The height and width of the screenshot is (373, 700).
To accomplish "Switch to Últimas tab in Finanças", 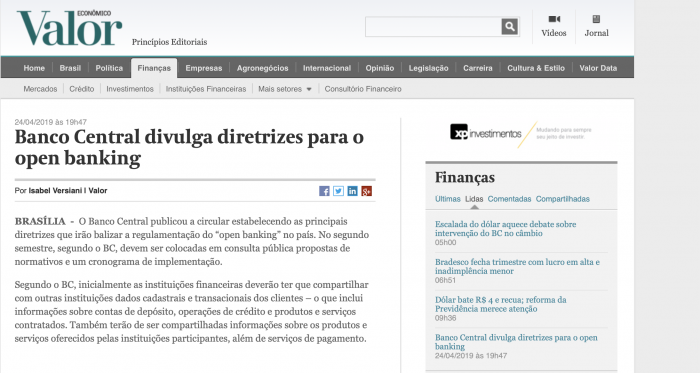I will (x=448, y=199).
